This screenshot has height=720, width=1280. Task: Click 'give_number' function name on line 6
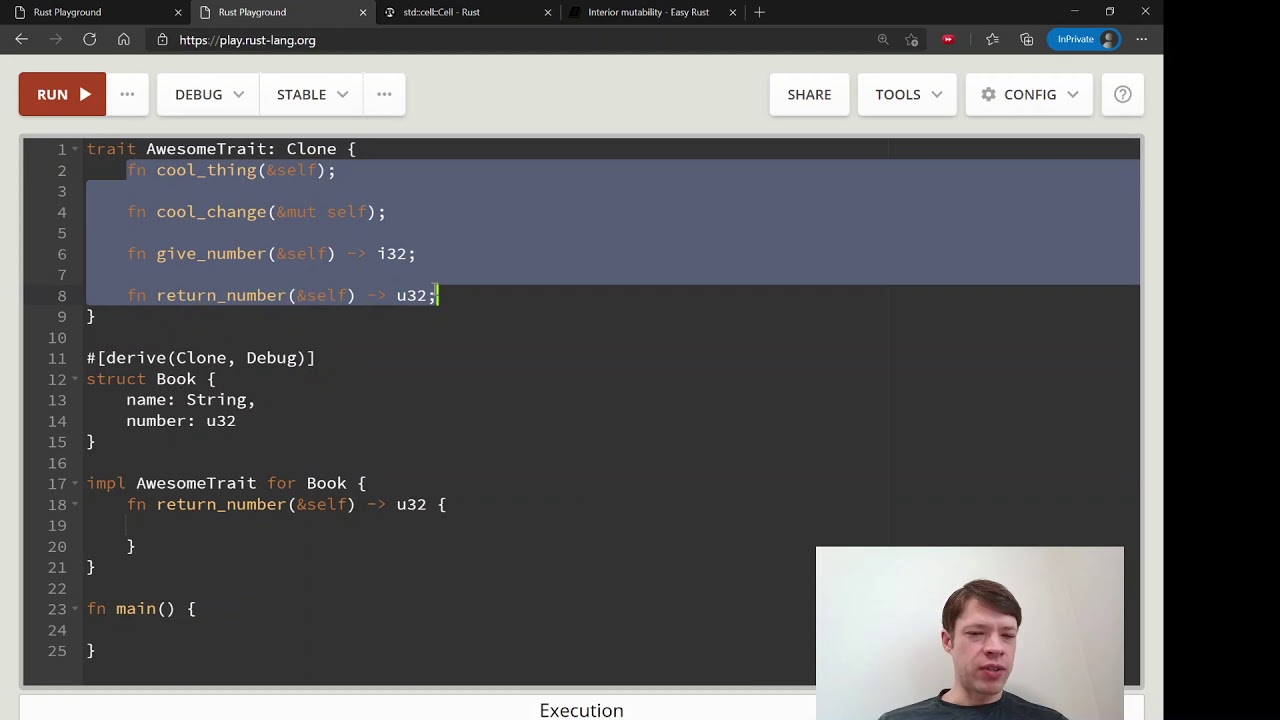click(211, 254)
